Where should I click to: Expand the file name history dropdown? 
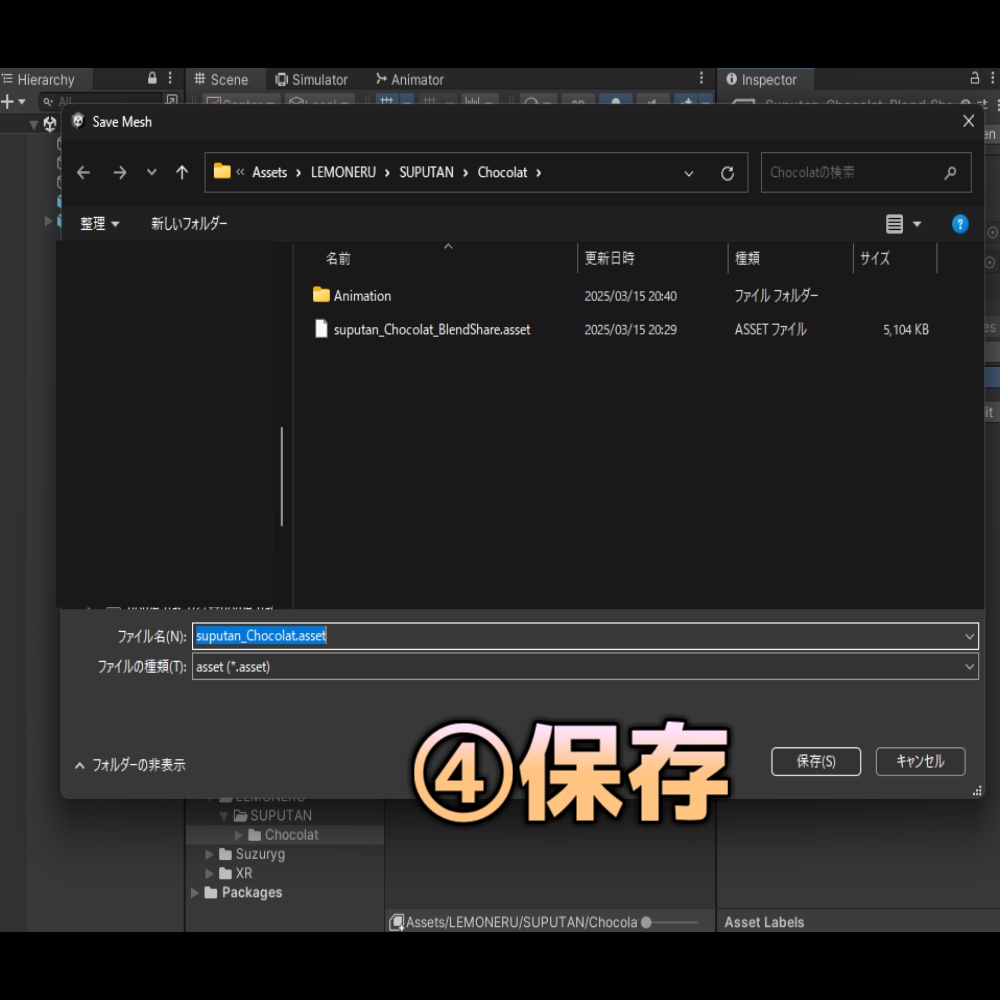click(x=969, y=636)
